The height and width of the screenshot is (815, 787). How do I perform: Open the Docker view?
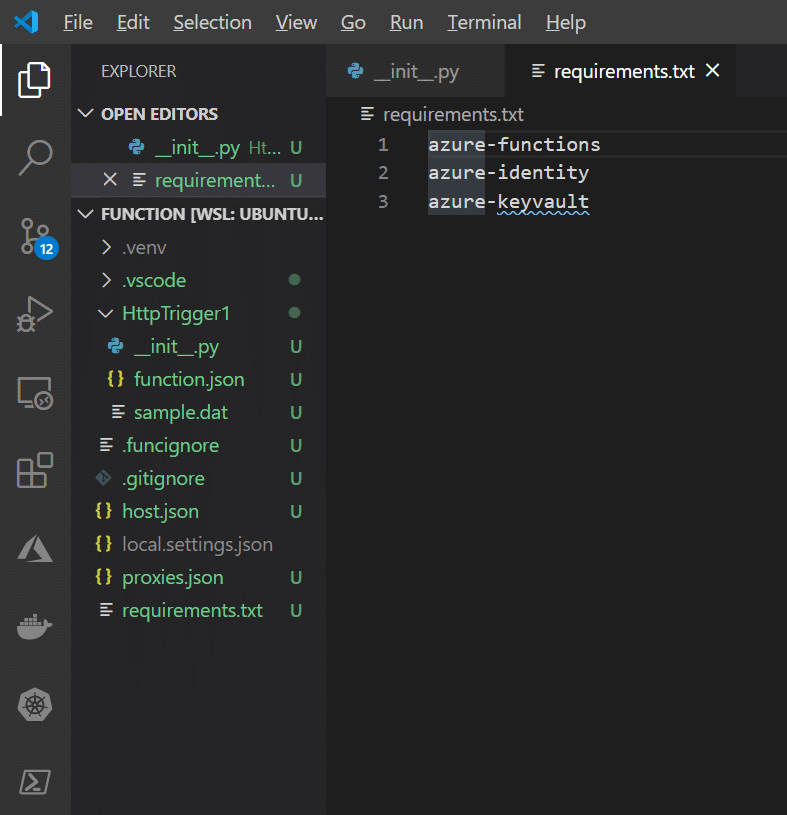[34, 627]
